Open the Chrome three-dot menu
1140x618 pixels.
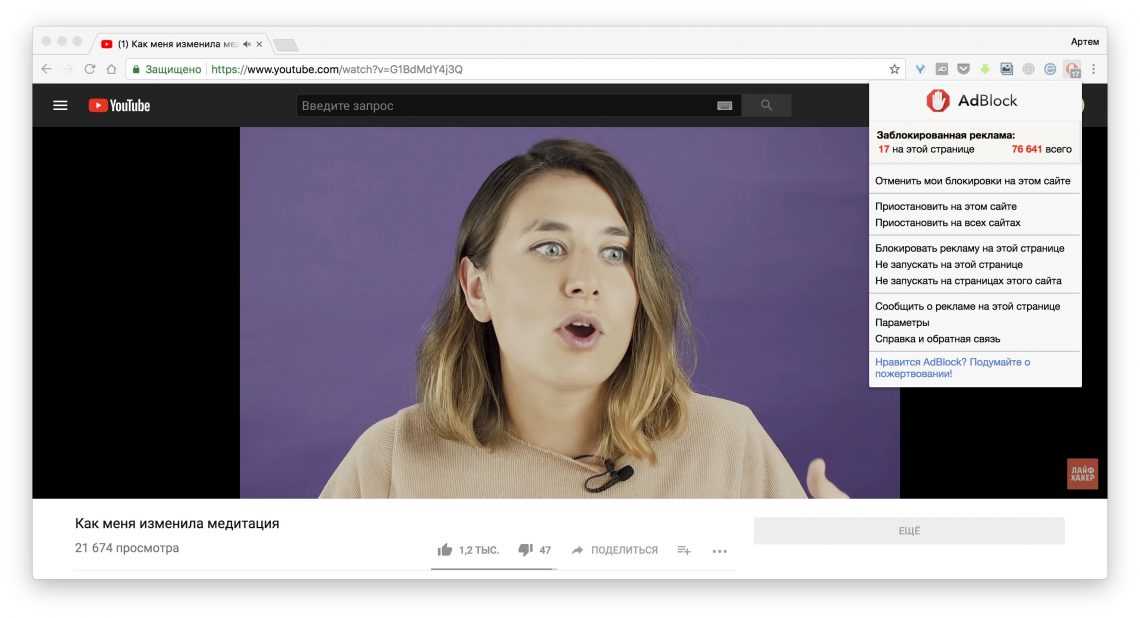click(x=1093, y=69)
